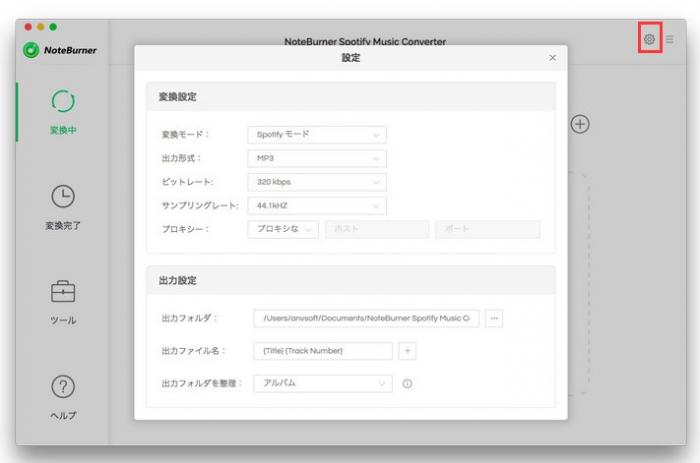Open the プロキシー proxy type dropdown
This screenshot has height=463, width=700.
coord(283,229)
